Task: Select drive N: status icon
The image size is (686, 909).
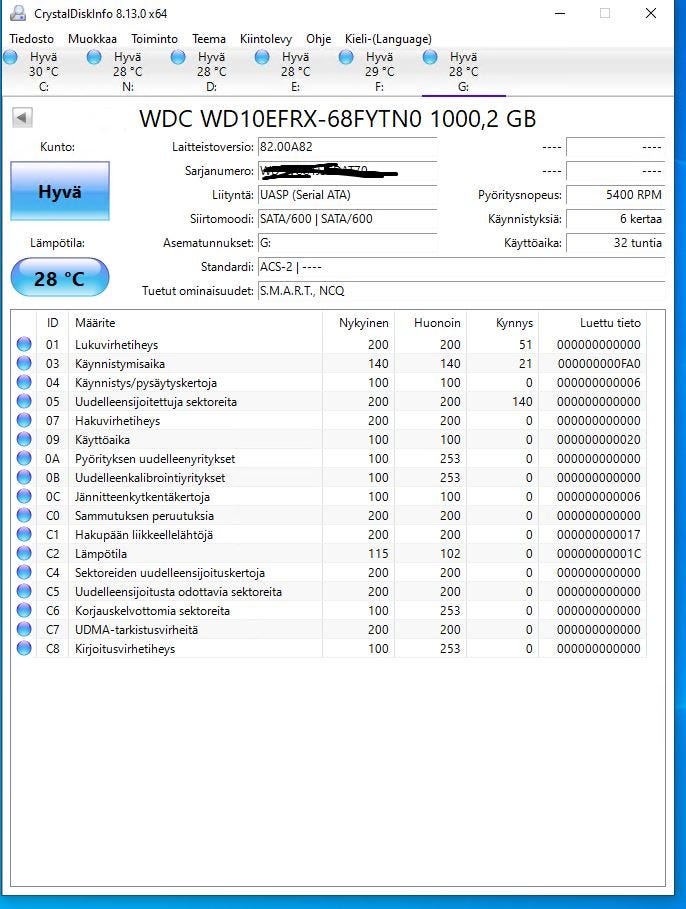Action: point(94,57)
